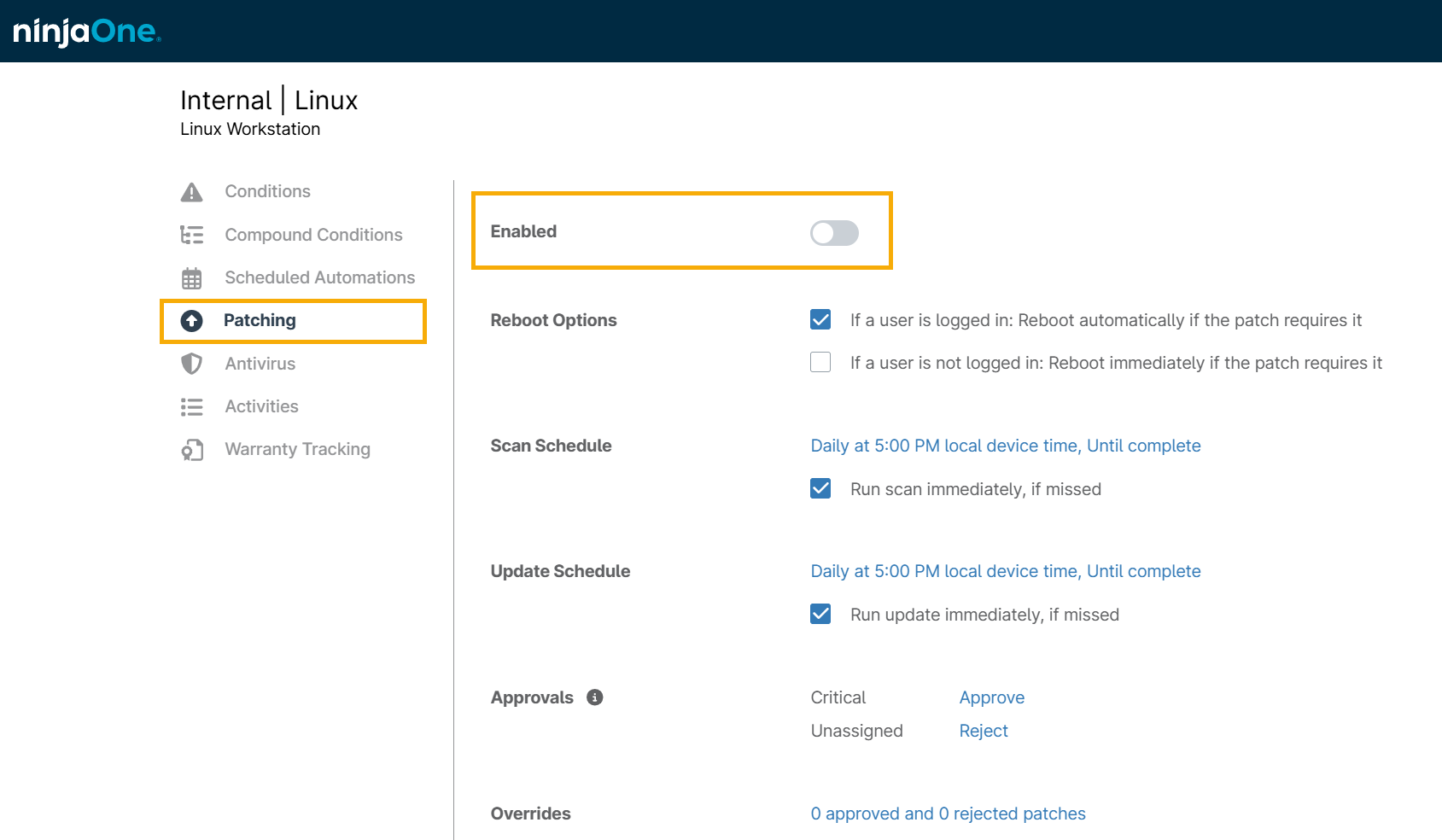Click the Activities list icon
The image size is (1442, 840).
[192, 407]
